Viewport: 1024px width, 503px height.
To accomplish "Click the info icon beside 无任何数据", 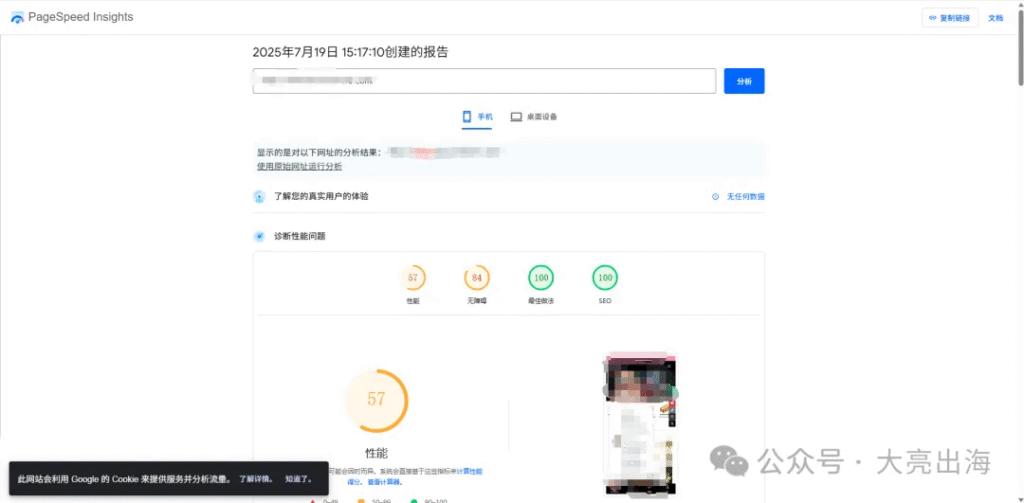I will point(715,197).
